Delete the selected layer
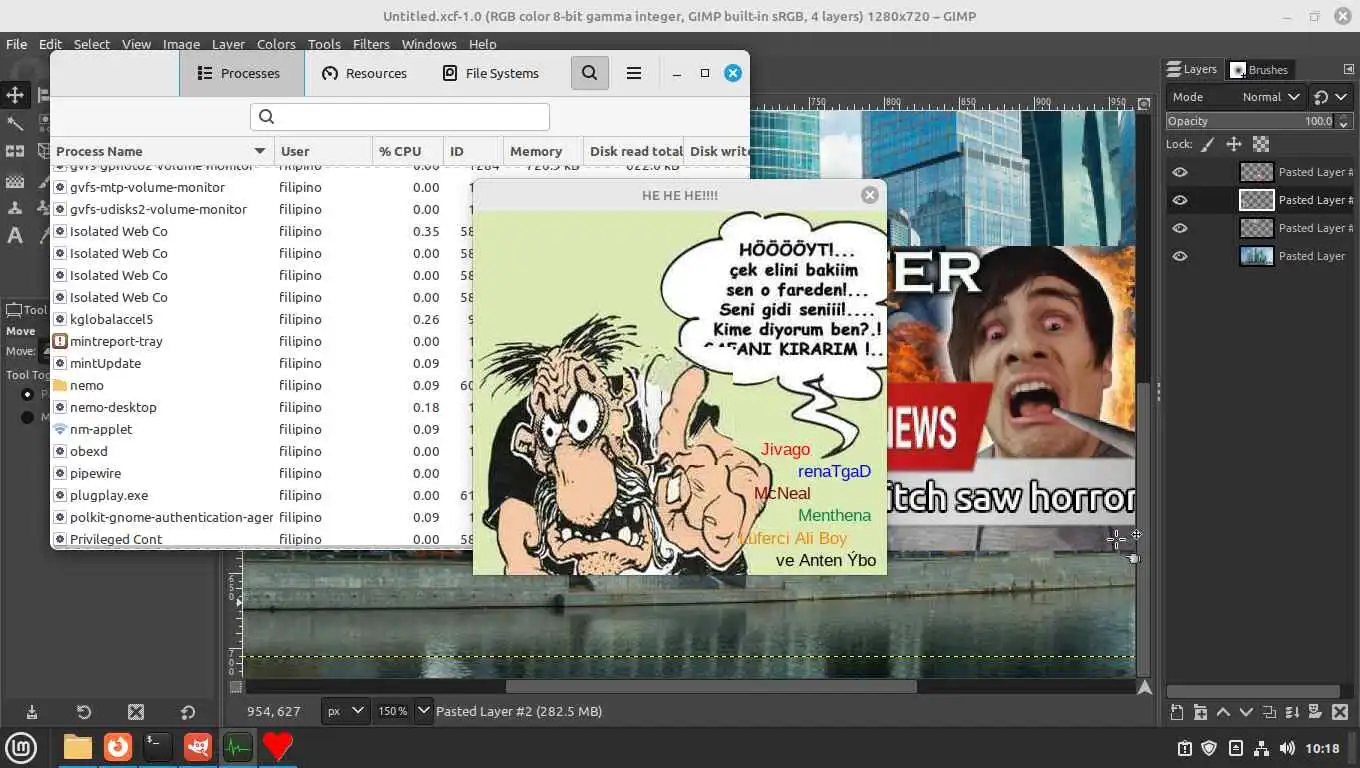The height and width of the screenshot is (768, 1360). 1338,712
